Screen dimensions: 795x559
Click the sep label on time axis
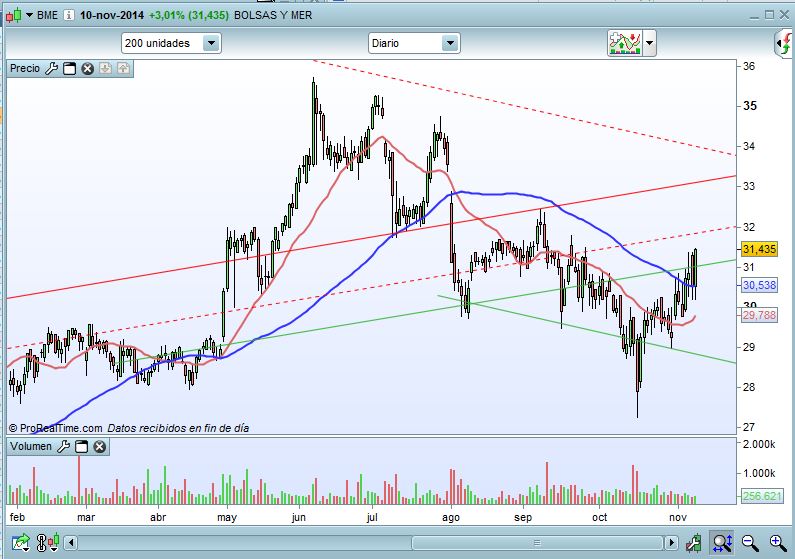click(523, 517)
